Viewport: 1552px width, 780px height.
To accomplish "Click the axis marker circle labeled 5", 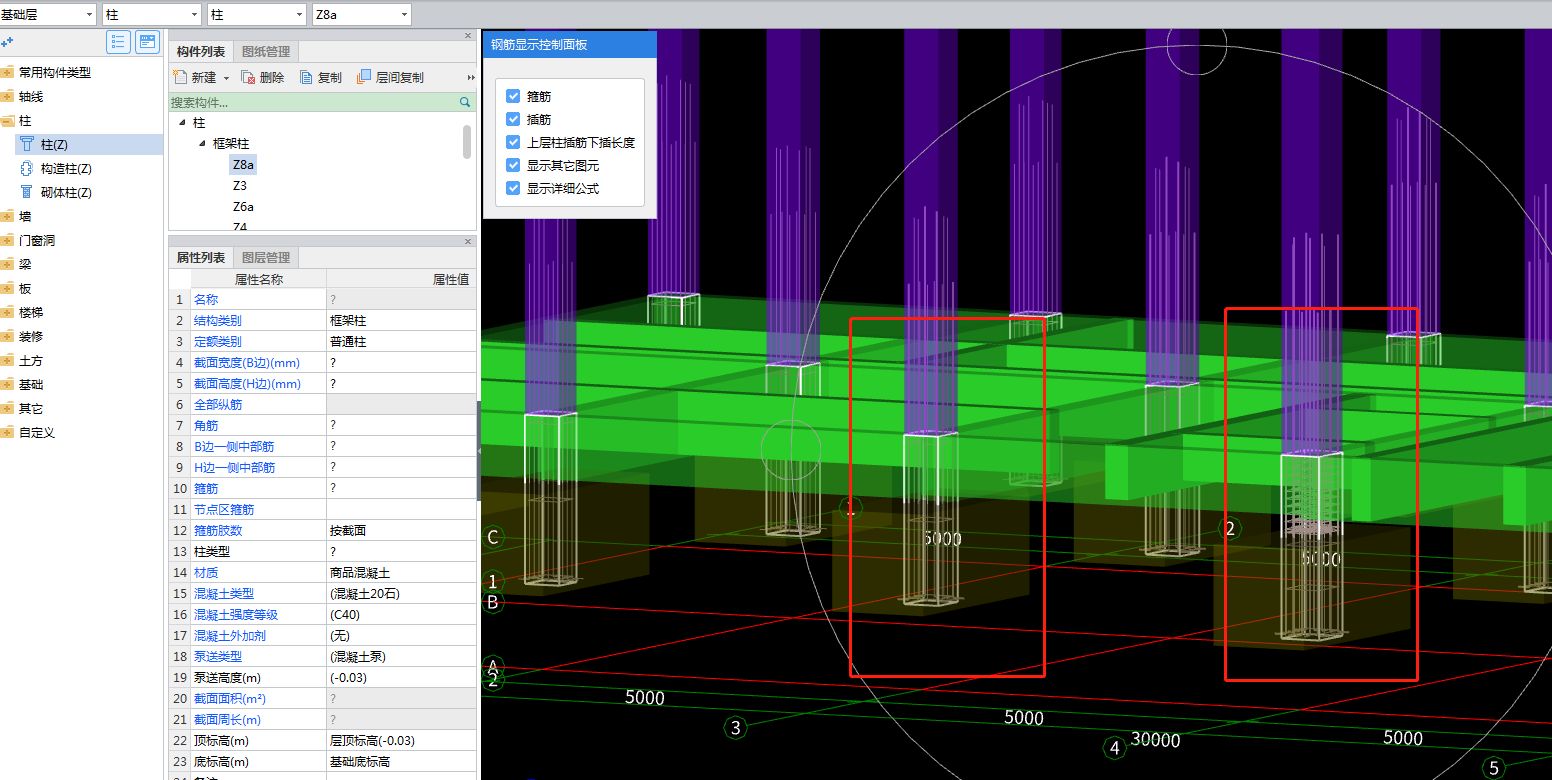I will (x=1494, y=767).
